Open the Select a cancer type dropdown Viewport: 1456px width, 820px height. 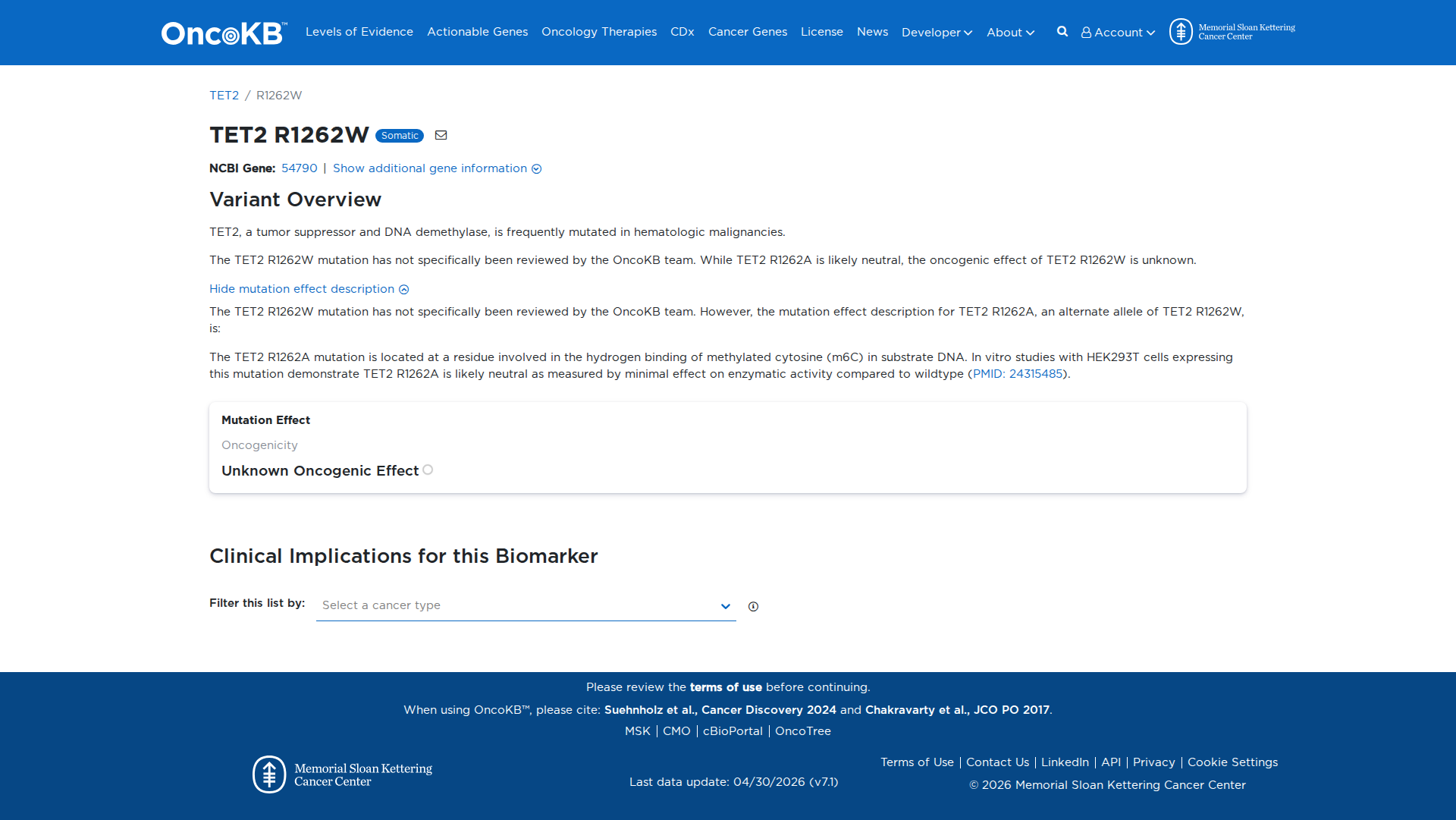[526, 605]
